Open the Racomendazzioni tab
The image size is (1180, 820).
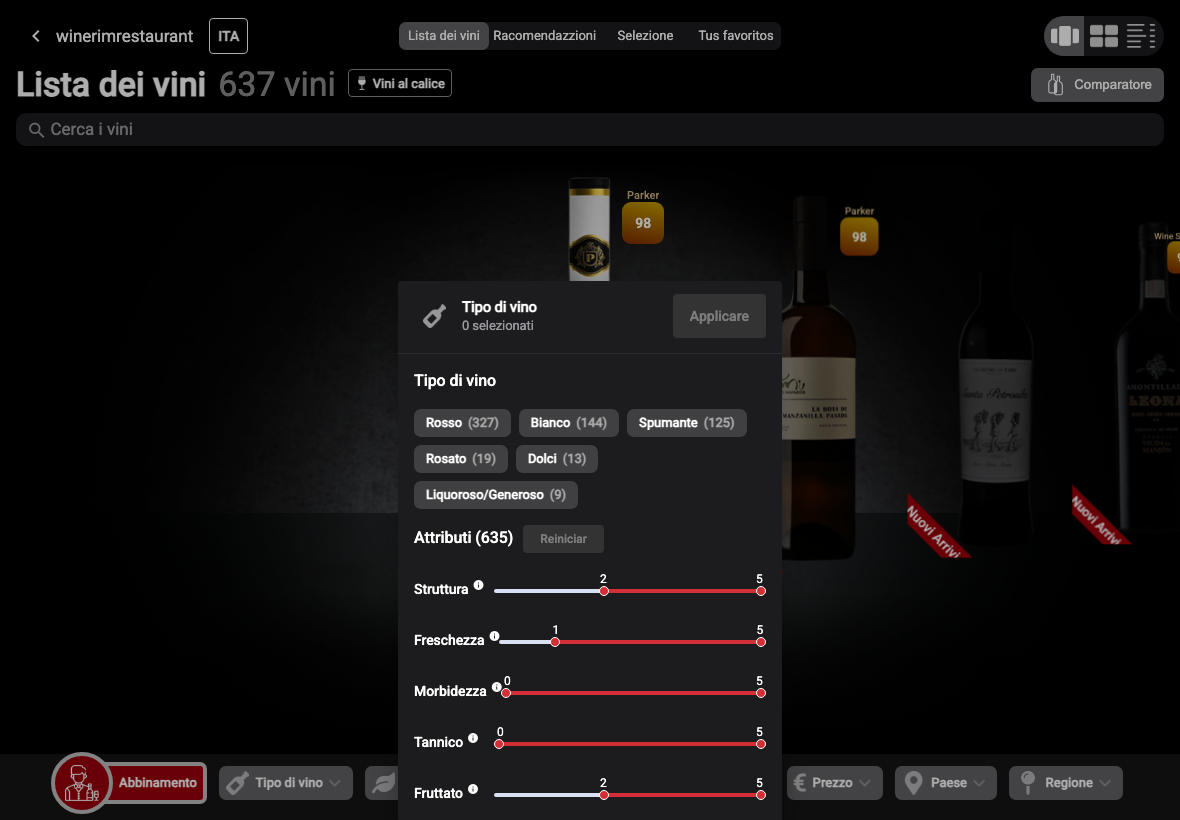(544, 35)
